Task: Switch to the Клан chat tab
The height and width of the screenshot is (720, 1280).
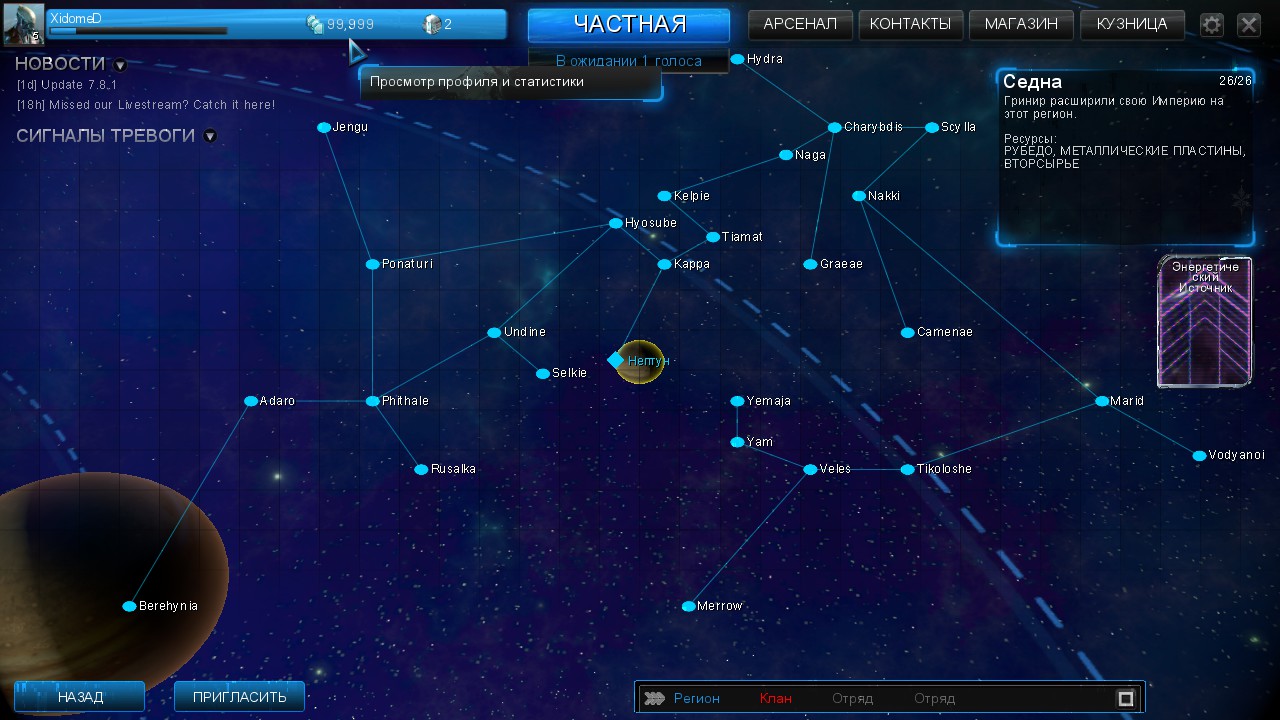Action: [775, 698]
